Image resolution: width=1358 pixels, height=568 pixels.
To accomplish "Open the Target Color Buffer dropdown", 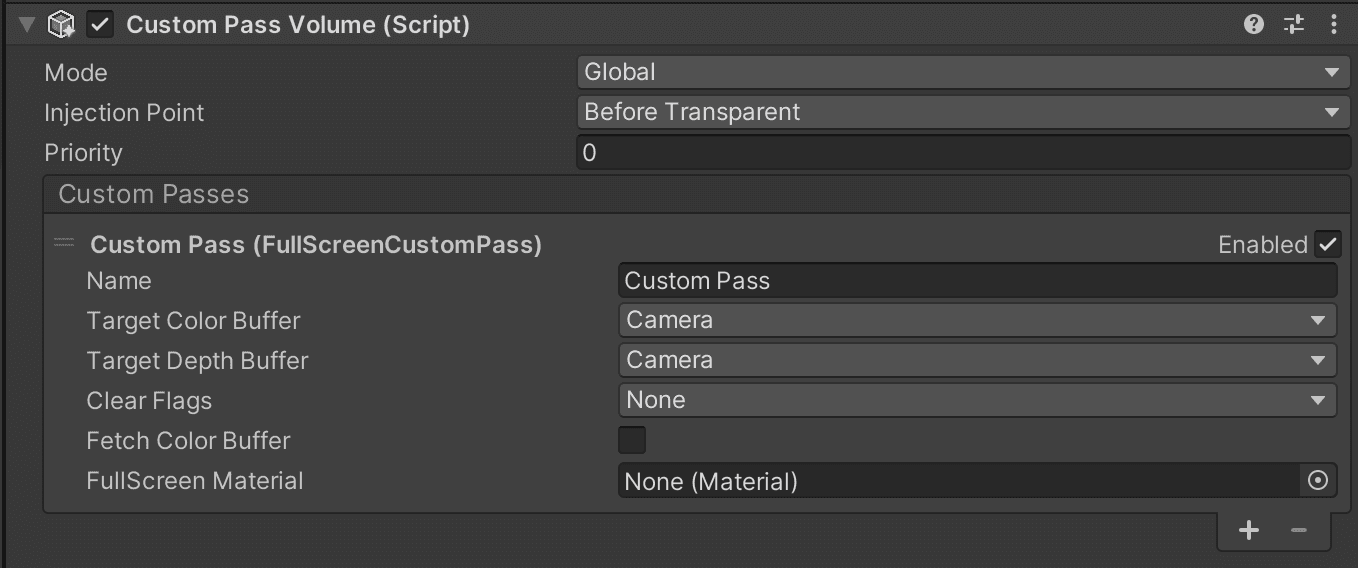I will pyautogui.click(x=977, y=320).
